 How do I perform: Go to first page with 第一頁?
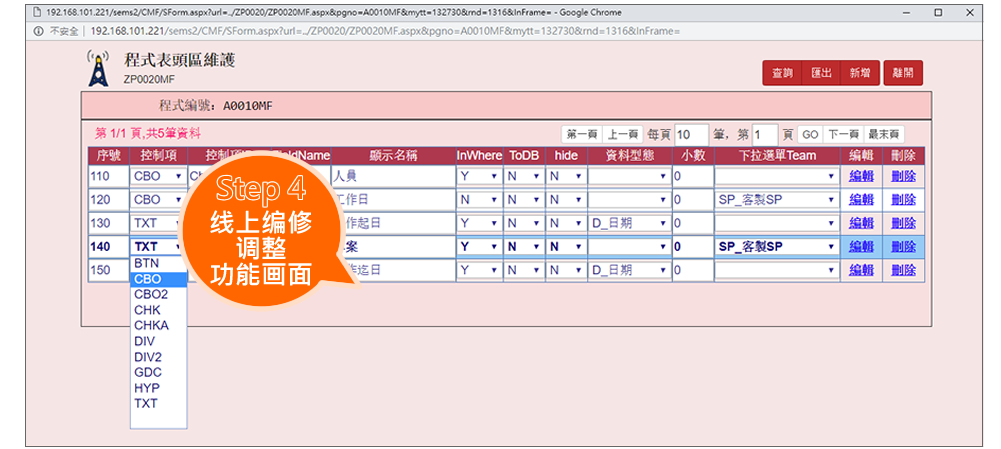pos(582,135)
